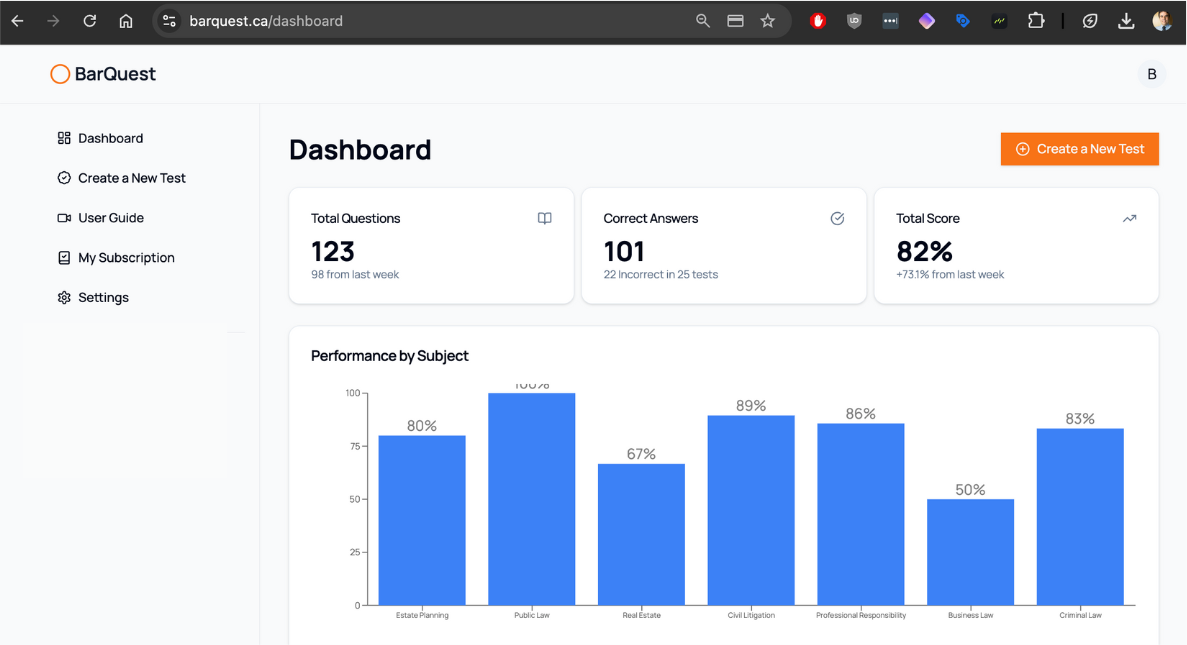Open the purple diamond extension icon

pyautogui.click(x=927, y=21)
